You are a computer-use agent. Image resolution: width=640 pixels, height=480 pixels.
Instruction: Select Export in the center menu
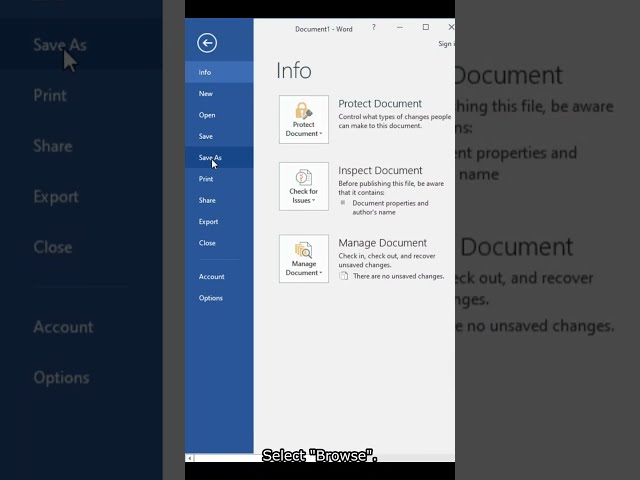[x=219, y=222]
